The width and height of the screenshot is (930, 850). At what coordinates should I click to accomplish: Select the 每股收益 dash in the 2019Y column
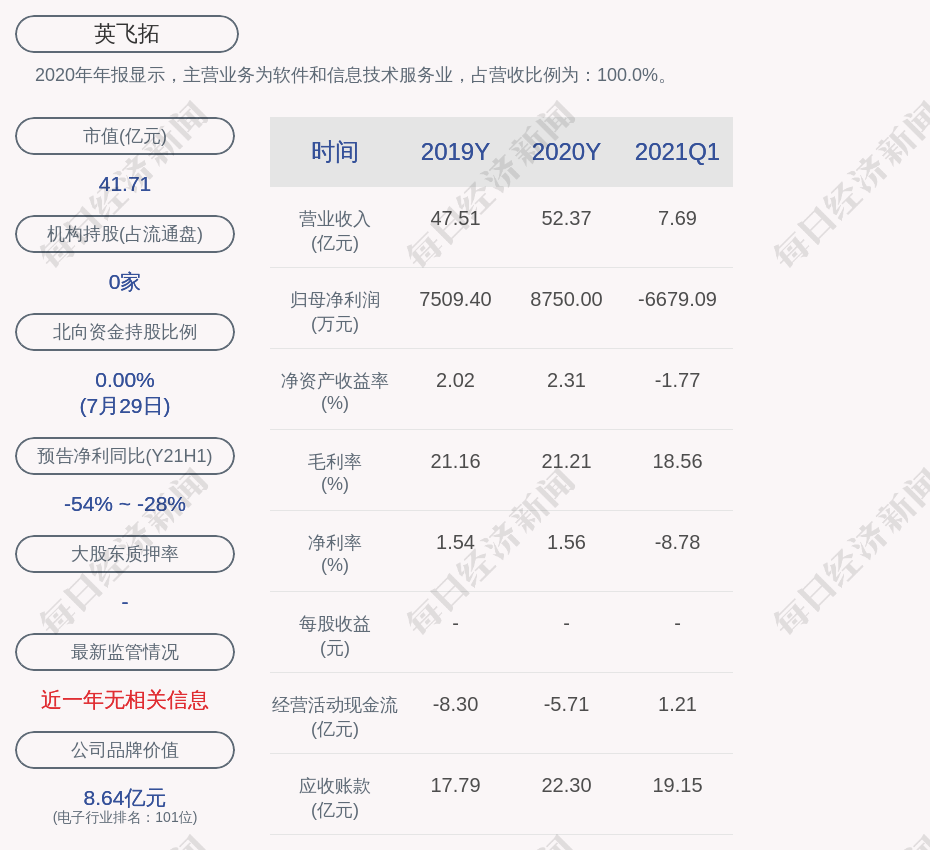tap(455, 623)
